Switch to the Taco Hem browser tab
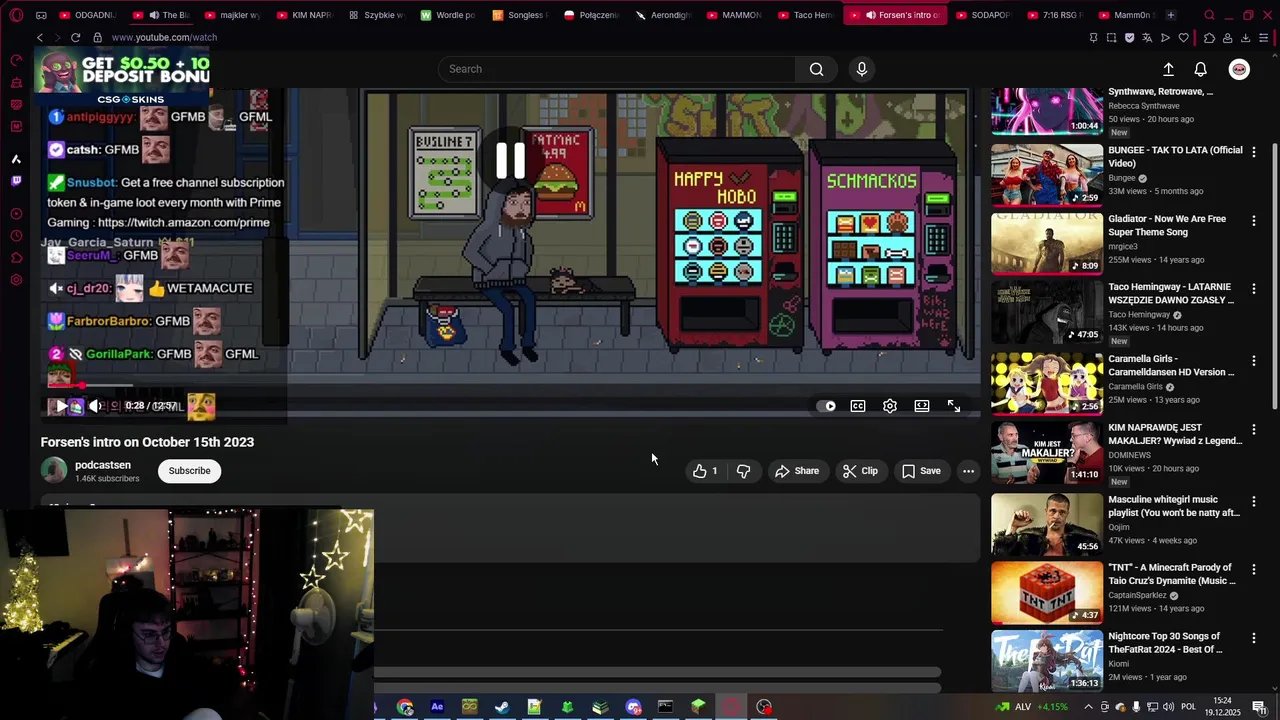1280x720 pixels. (x=805, y=15)
